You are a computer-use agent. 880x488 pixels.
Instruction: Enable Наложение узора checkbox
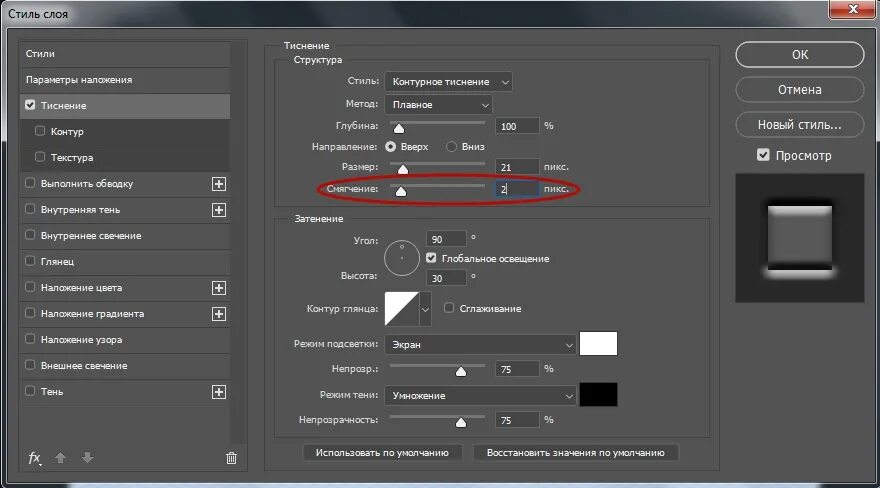click(30, 339)
